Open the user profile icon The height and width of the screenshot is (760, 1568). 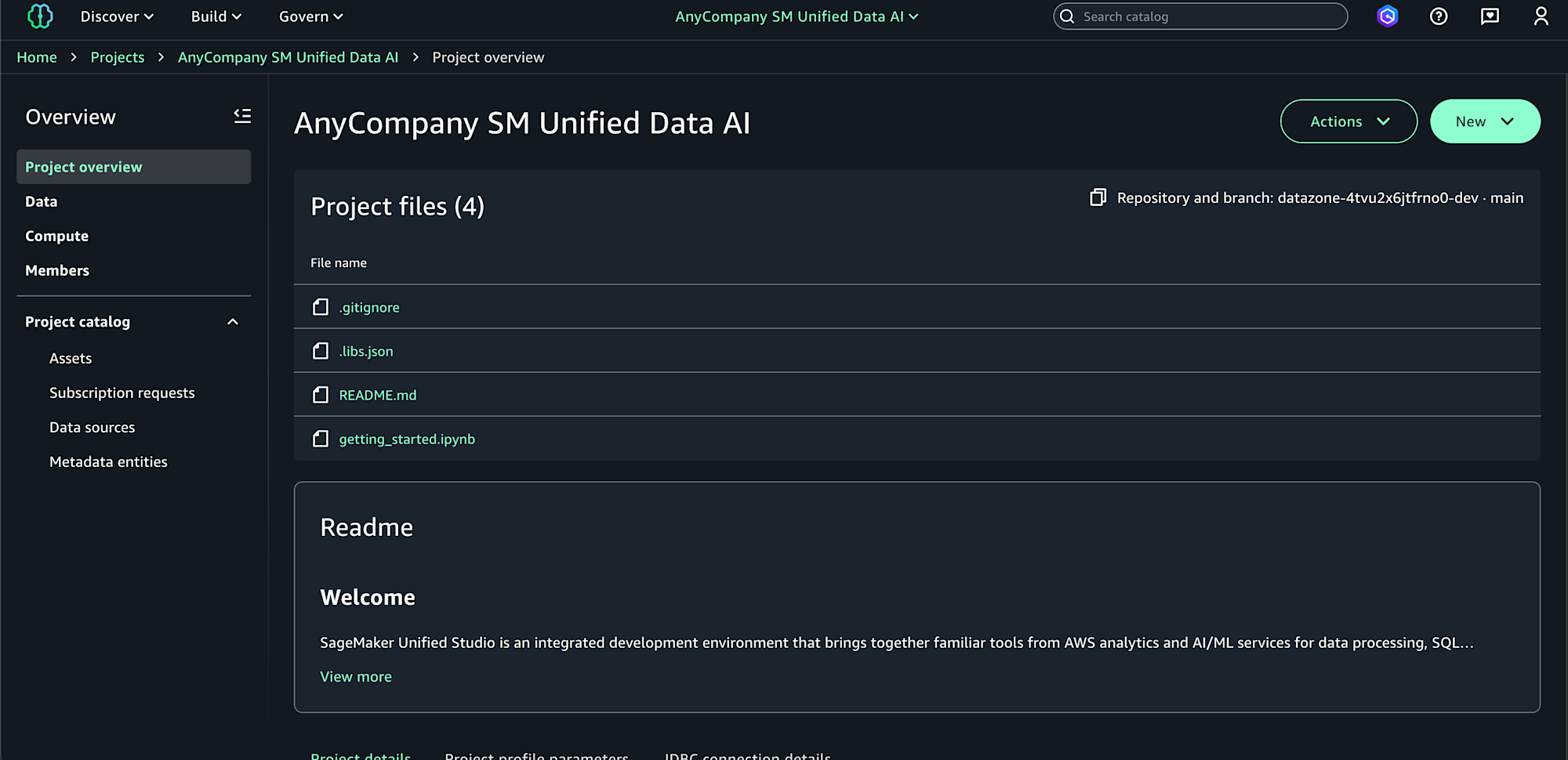[x=1541, y=16]
